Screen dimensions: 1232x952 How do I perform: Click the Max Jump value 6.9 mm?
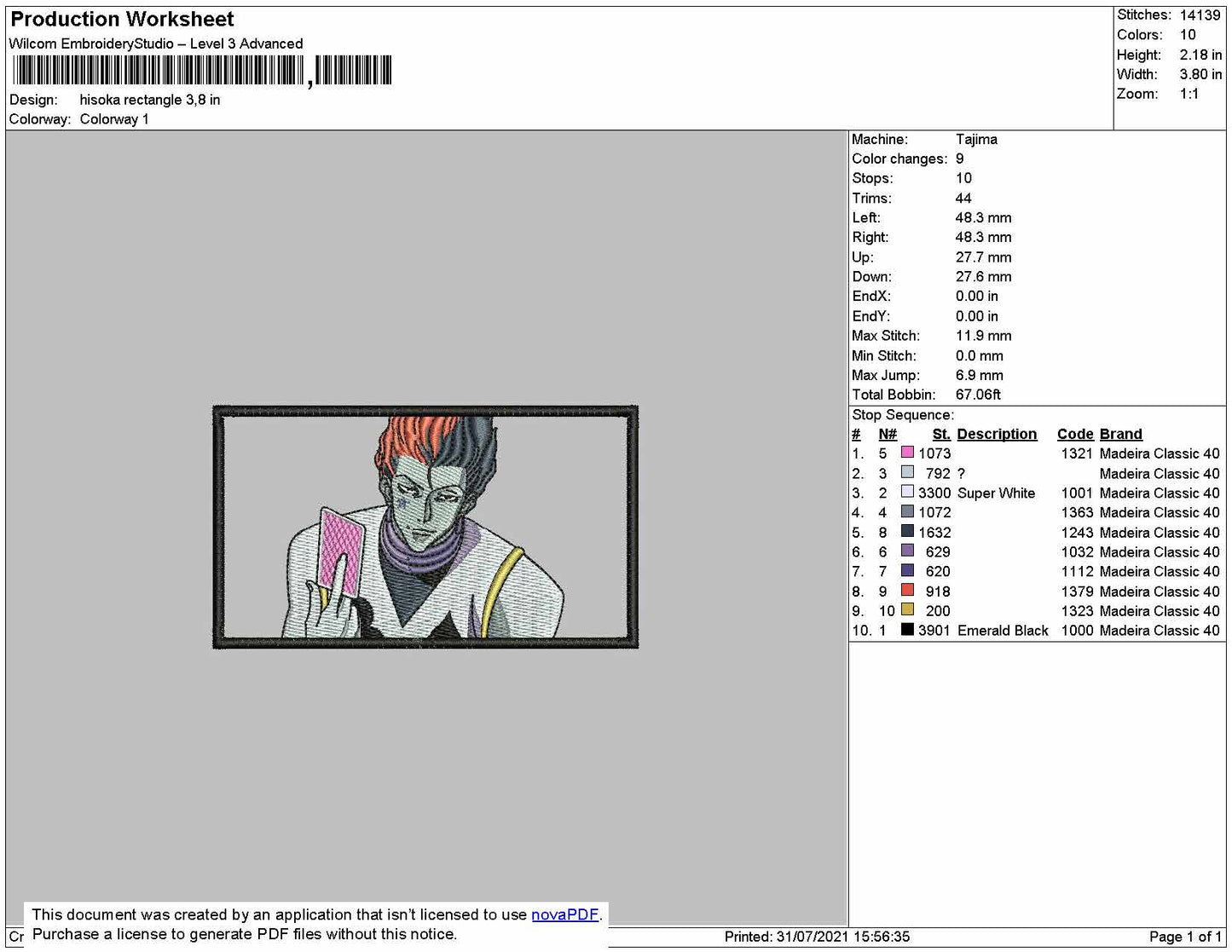980,375
